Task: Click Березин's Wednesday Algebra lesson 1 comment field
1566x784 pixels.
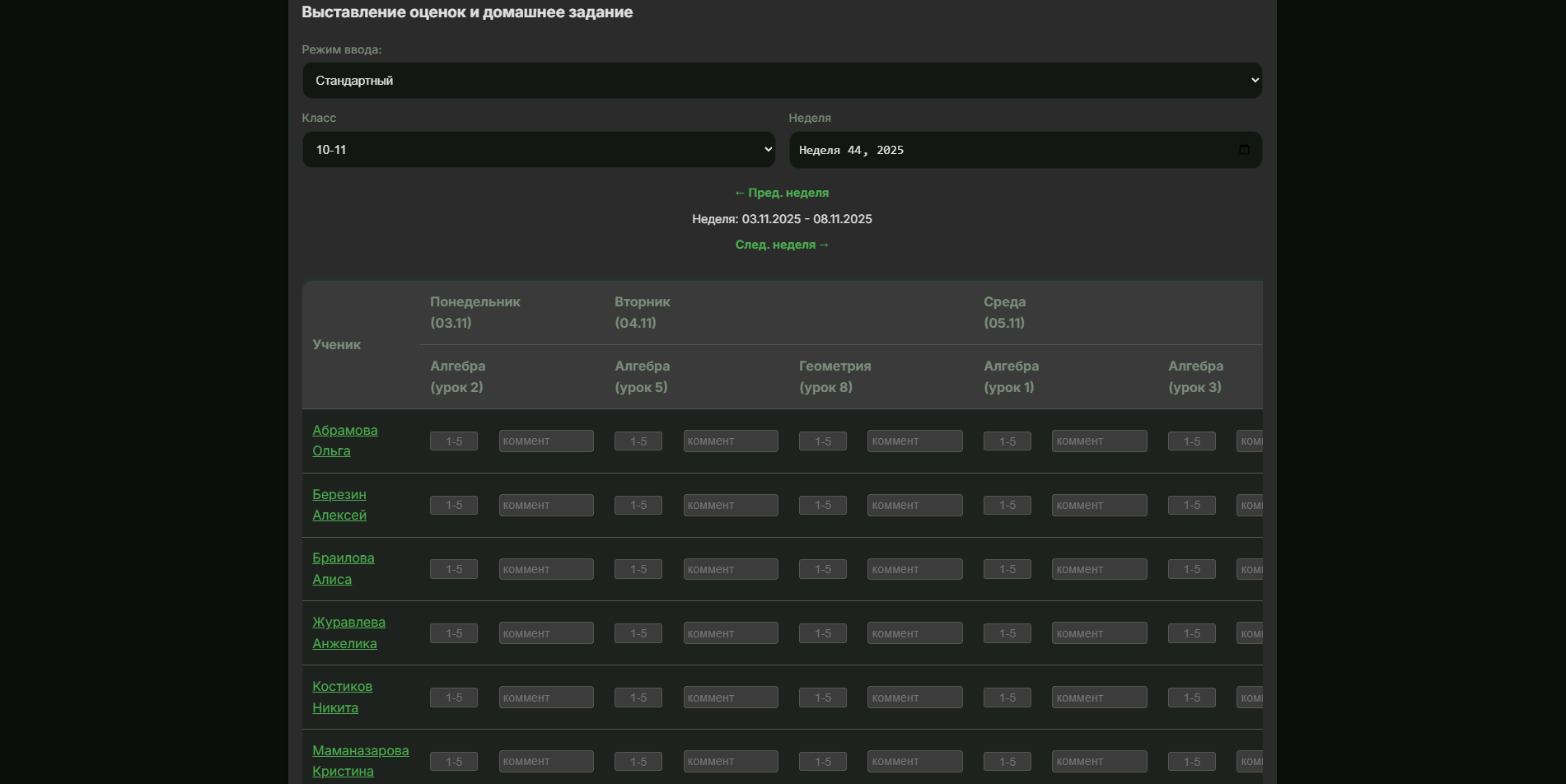Action: [1100, 506]
